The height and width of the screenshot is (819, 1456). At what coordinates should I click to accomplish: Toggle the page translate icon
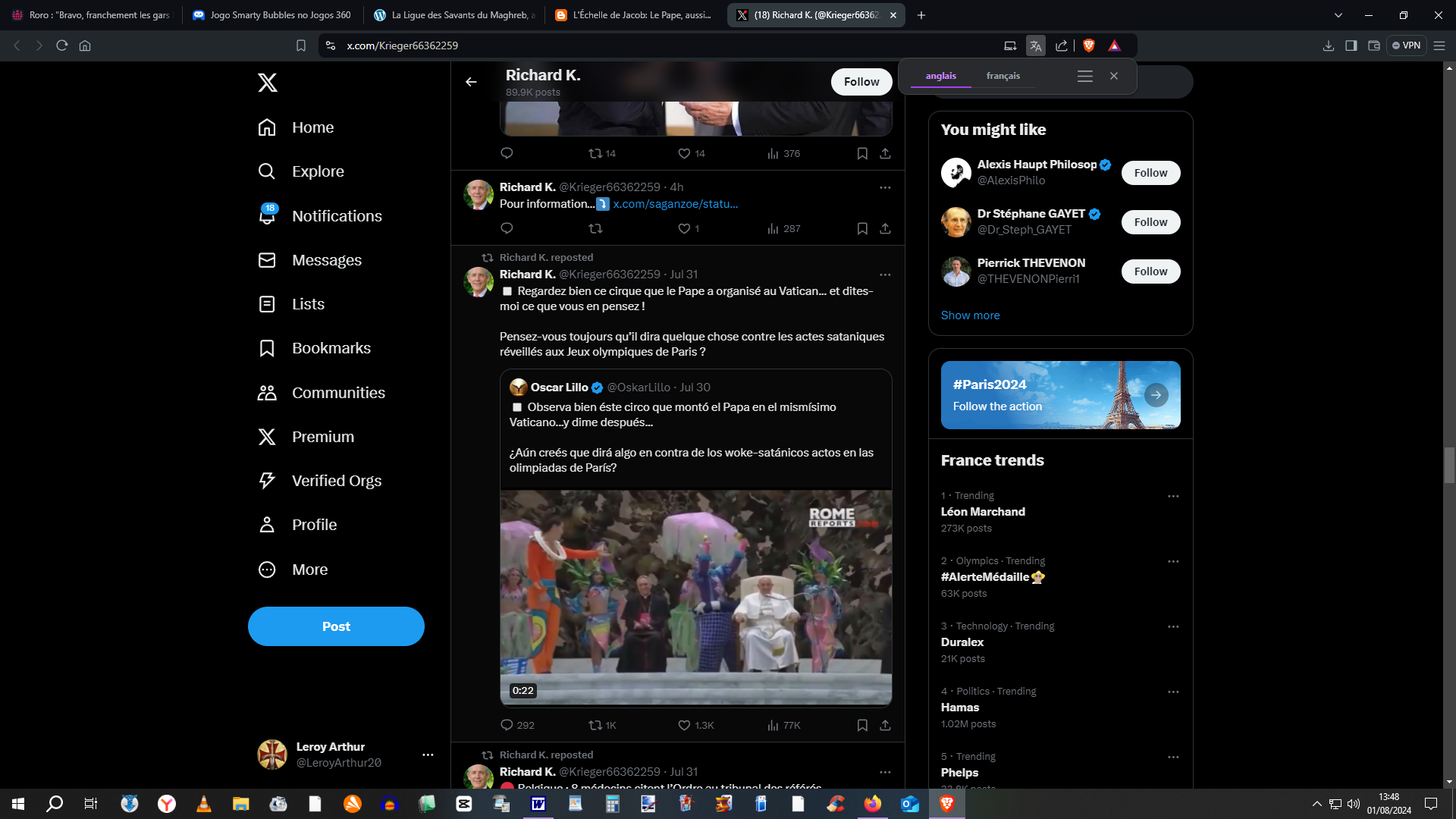tap(1035, 45)
